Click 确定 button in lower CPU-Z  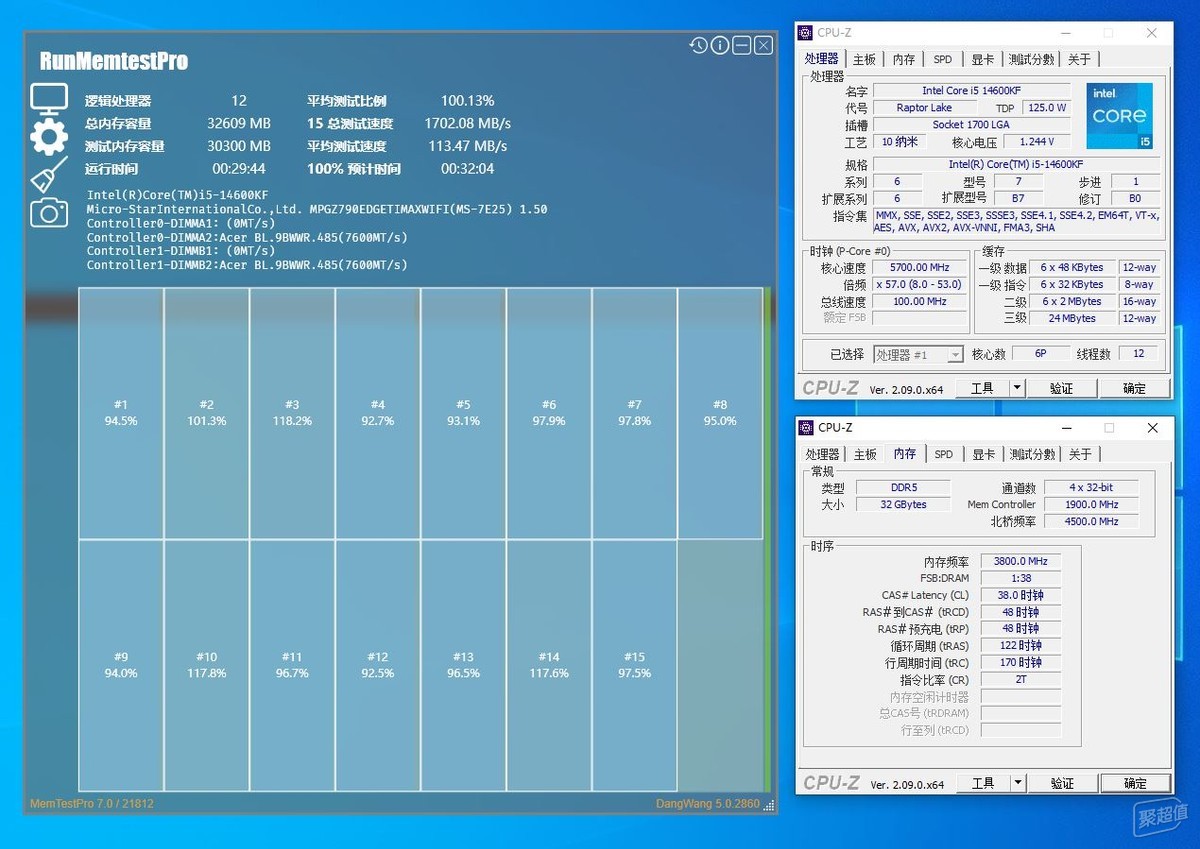click(x=1135, y=783)
